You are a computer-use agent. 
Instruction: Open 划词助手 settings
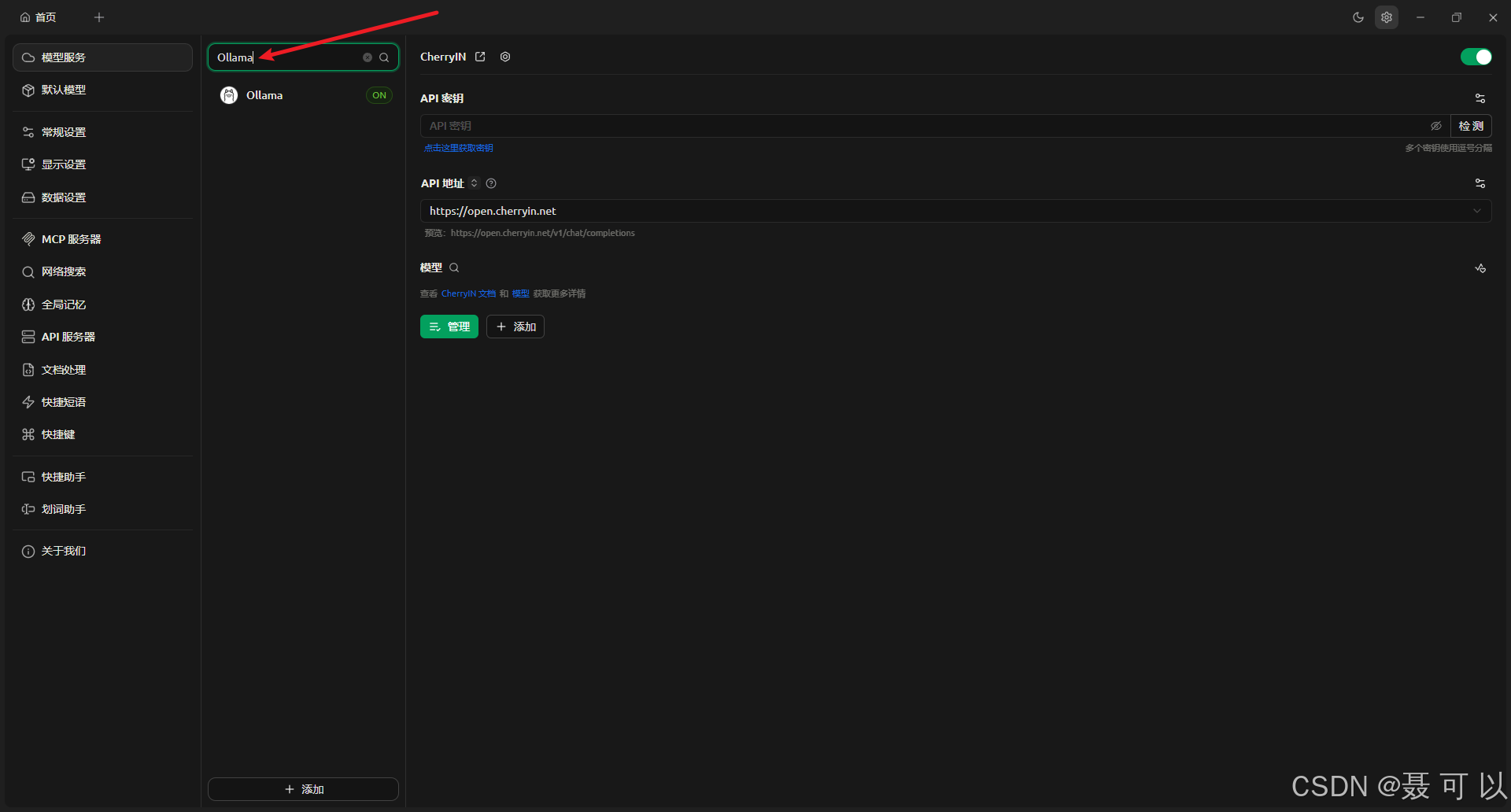[x=102, y=509]
